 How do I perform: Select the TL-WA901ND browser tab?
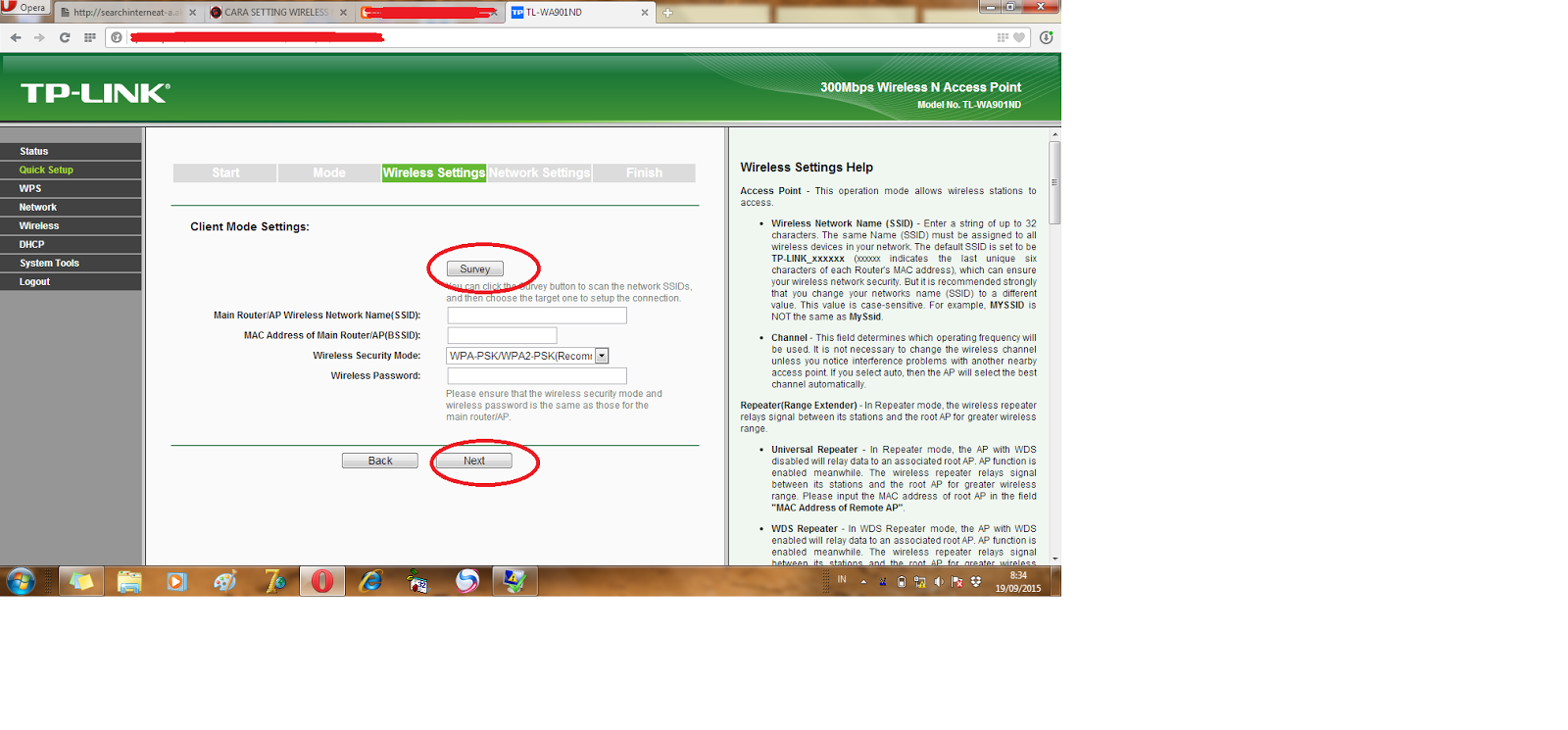pos(580,13)
